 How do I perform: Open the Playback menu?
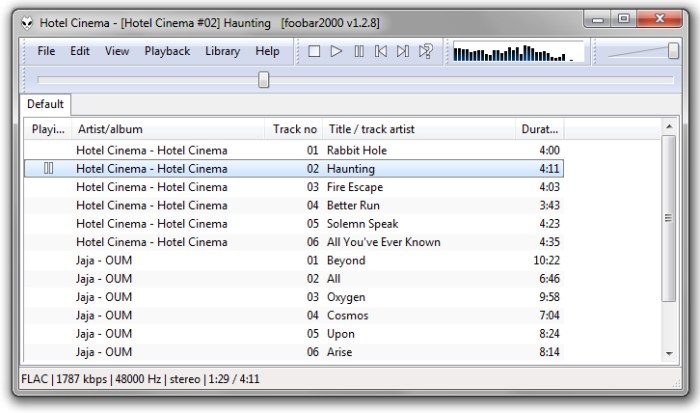(167, 51)
